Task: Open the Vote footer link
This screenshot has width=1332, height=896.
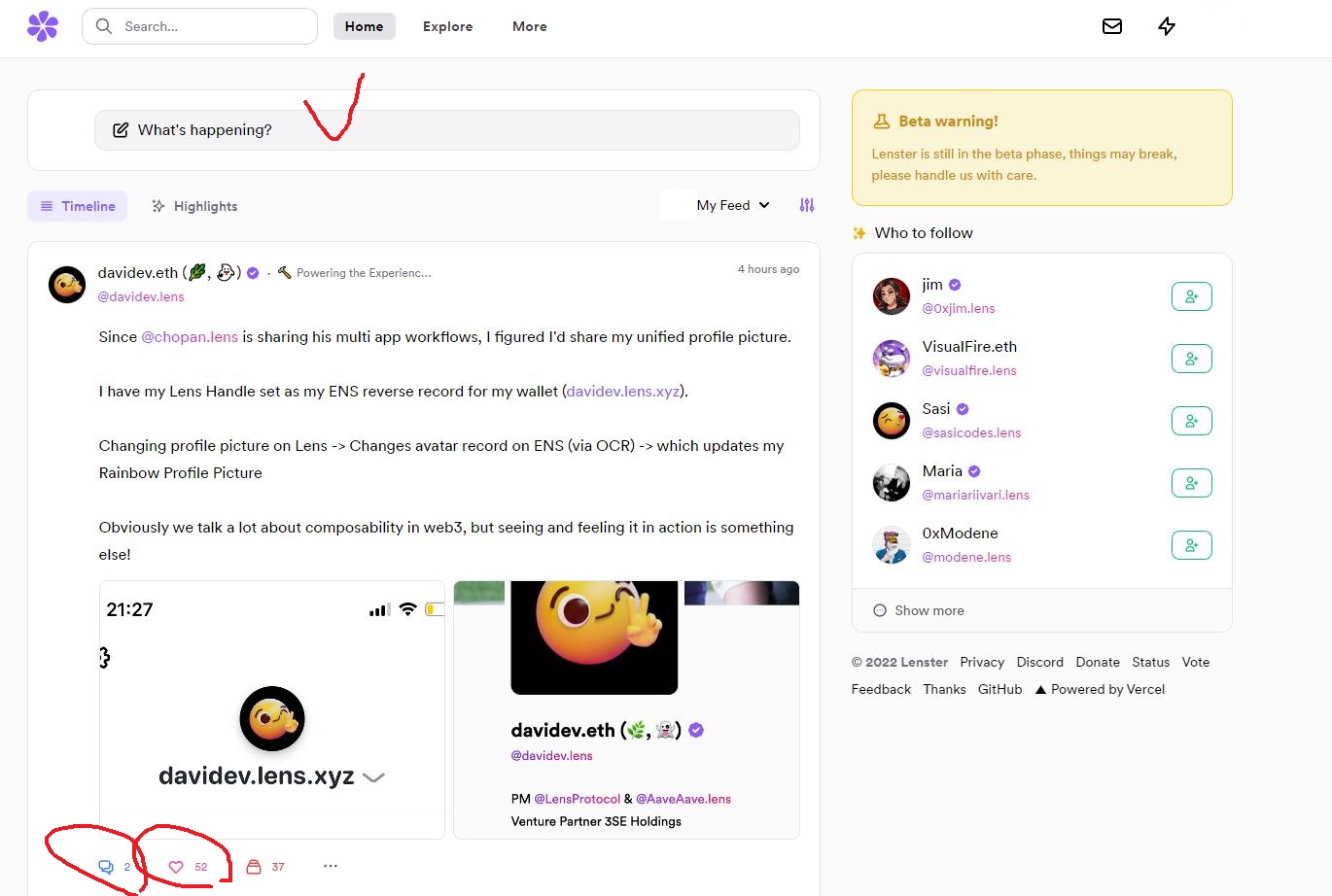Action: point(1196,663)
